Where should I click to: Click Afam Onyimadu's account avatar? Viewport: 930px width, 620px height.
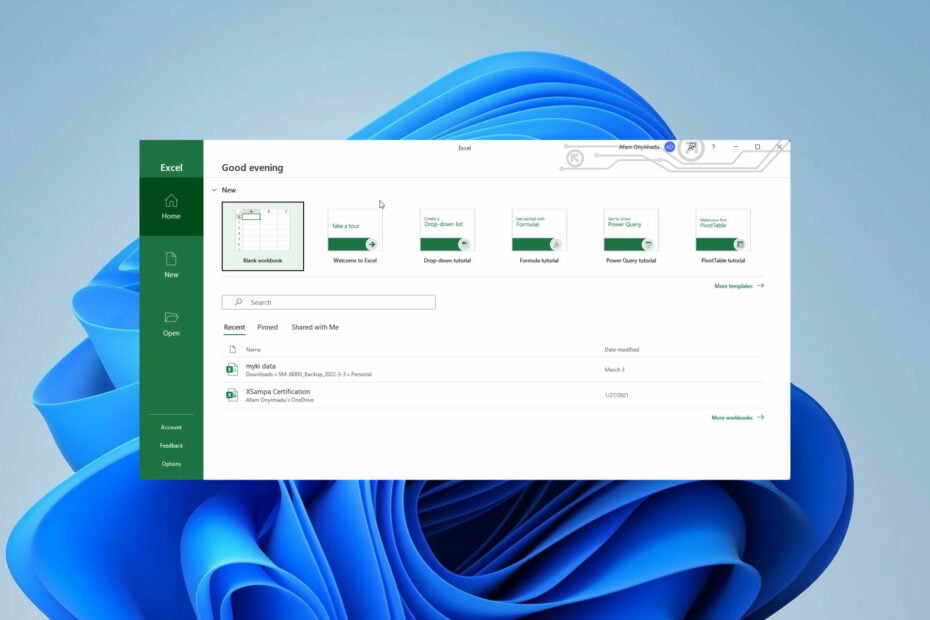coord(668,147)
